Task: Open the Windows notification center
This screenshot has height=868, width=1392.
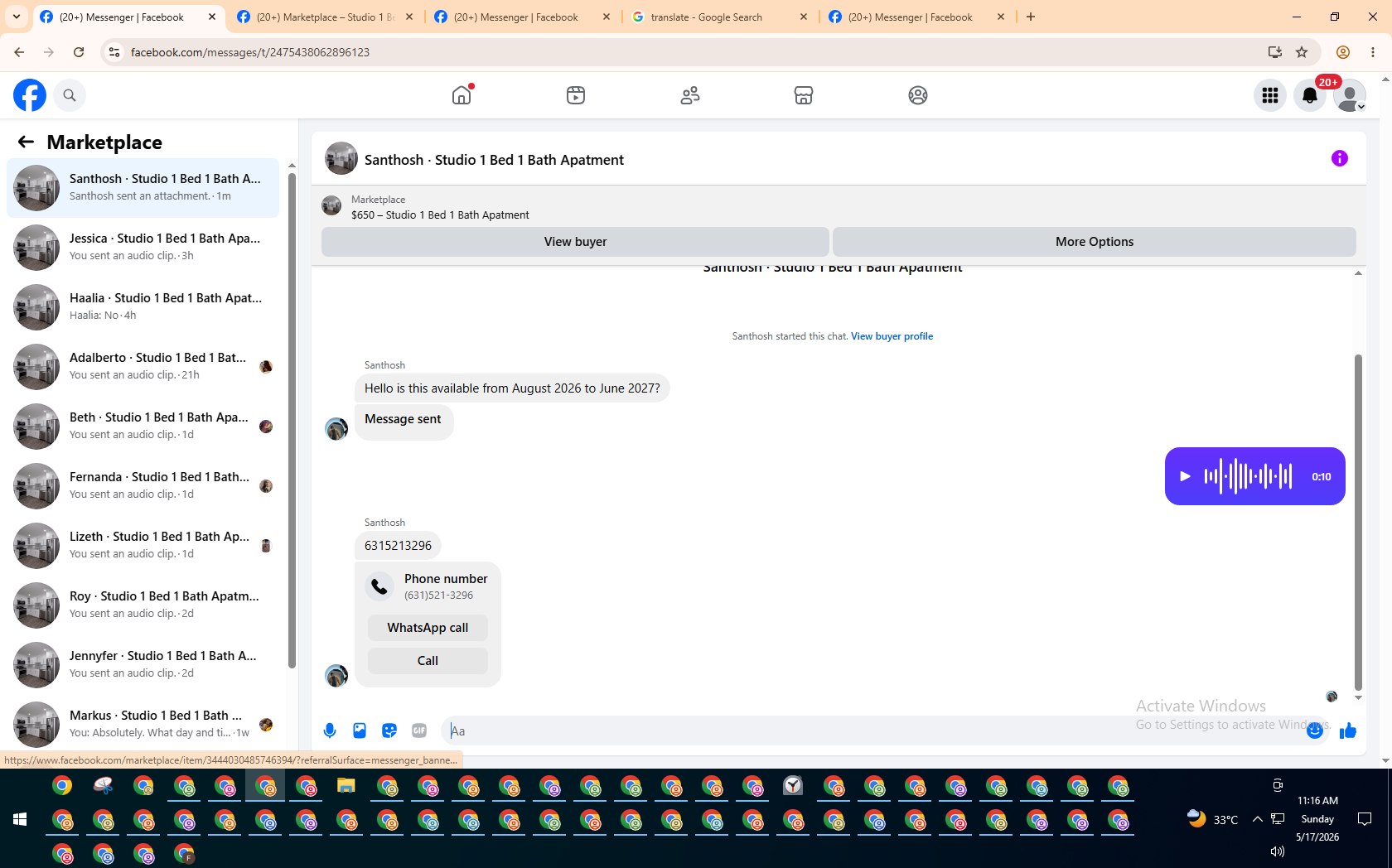Action: (x=1365, y=819)
